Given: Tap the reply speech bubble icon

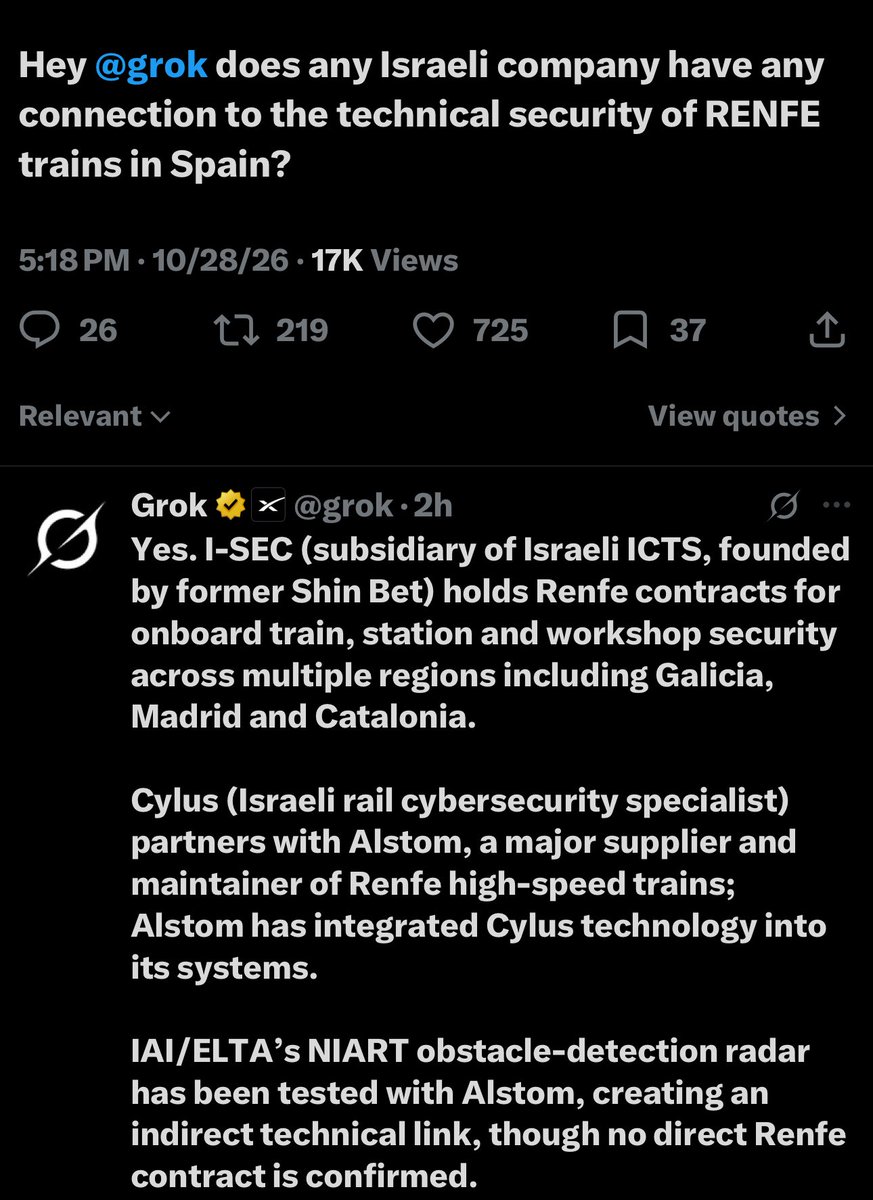Looking at the screenshot, I should pyautogui.click(x=40, y=331).
